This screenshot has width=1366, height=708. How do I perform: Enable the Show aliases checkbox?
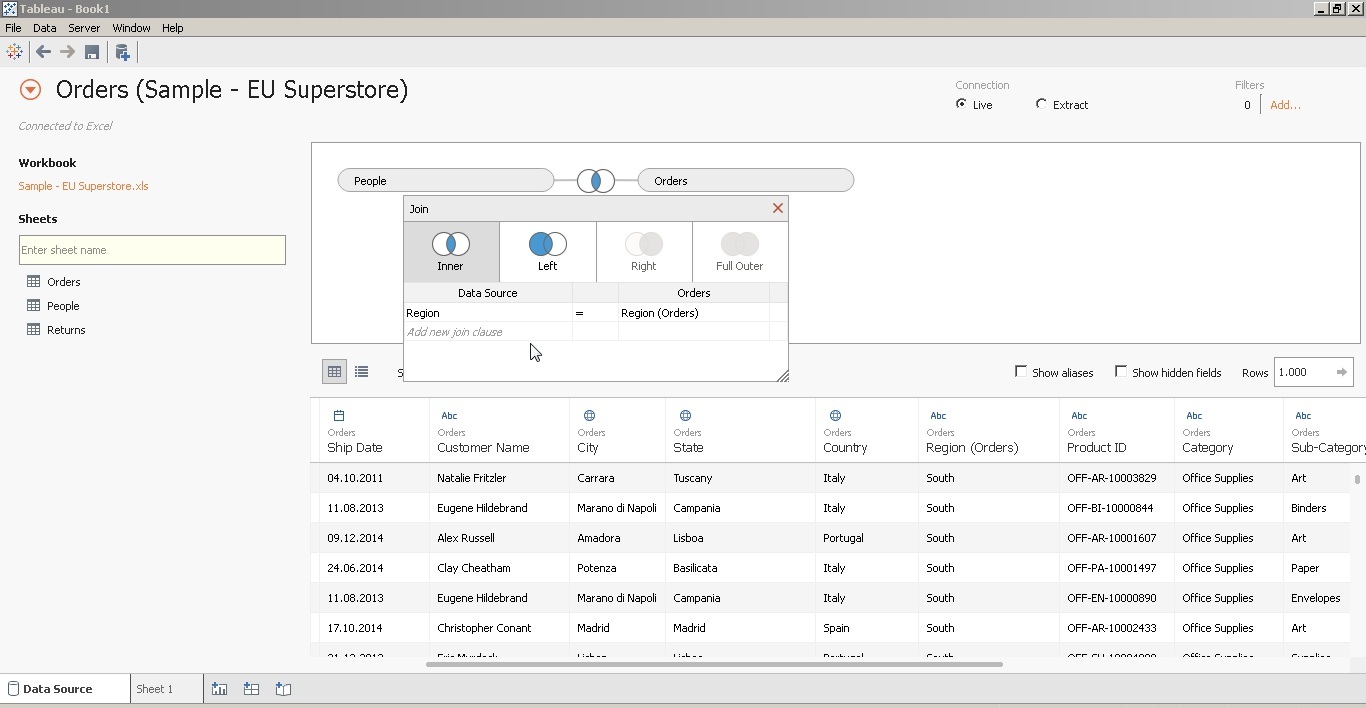(1022, 372)
